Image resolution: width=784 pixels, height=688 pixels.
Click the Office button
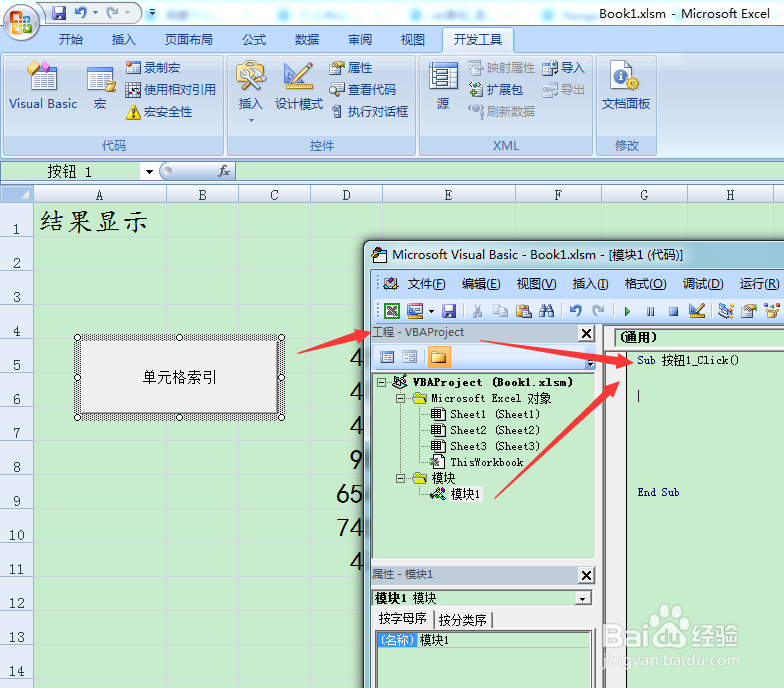coord(21,22)
